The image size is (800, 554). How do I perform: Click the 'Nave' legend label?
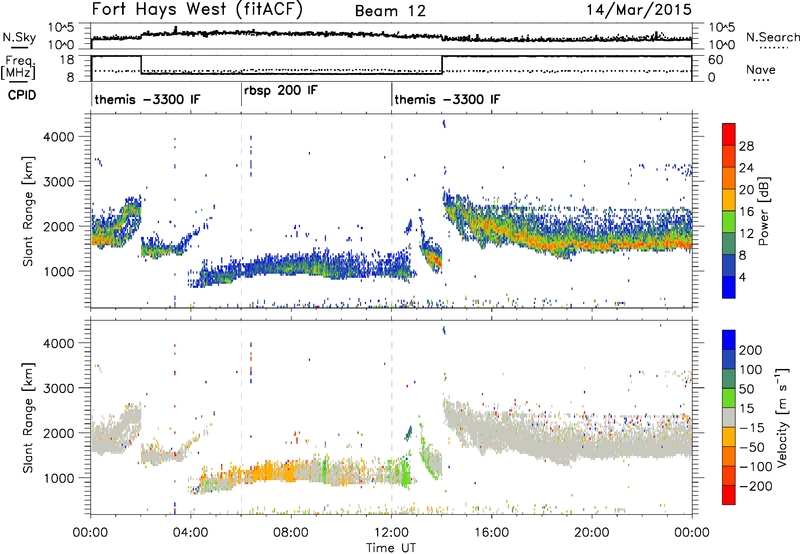tap(761, 69)
